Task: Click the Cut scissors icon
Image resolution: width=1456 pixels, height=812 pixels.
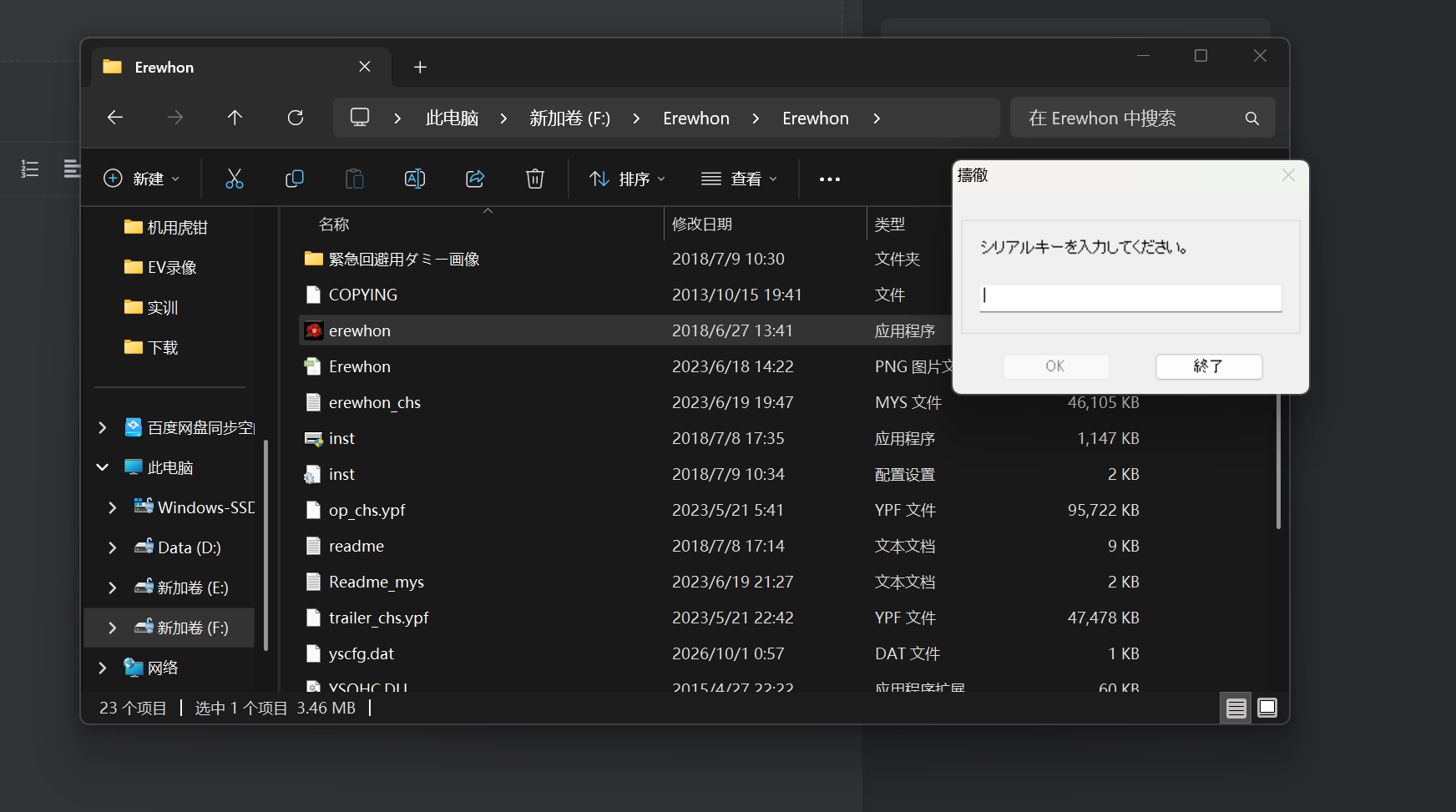Action: [235, 179]
